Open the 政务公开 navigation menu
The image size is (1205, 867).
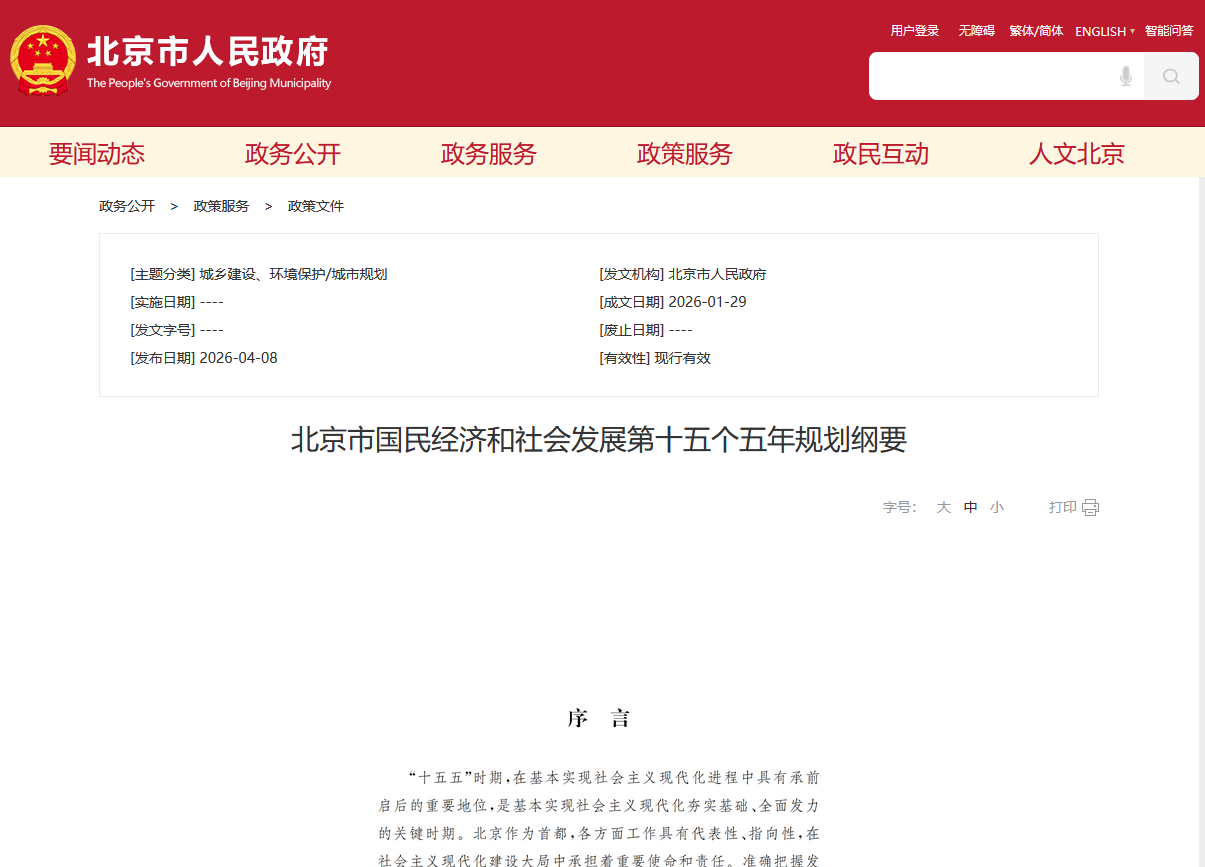[x=293, y=153]
